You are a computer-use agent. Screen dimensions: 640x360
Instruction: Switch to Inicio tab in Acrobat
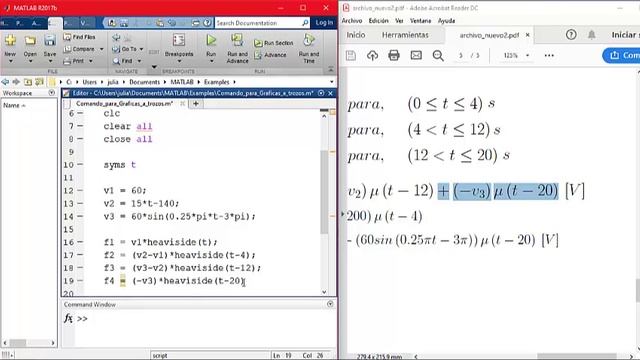click(x=356, y=35)
